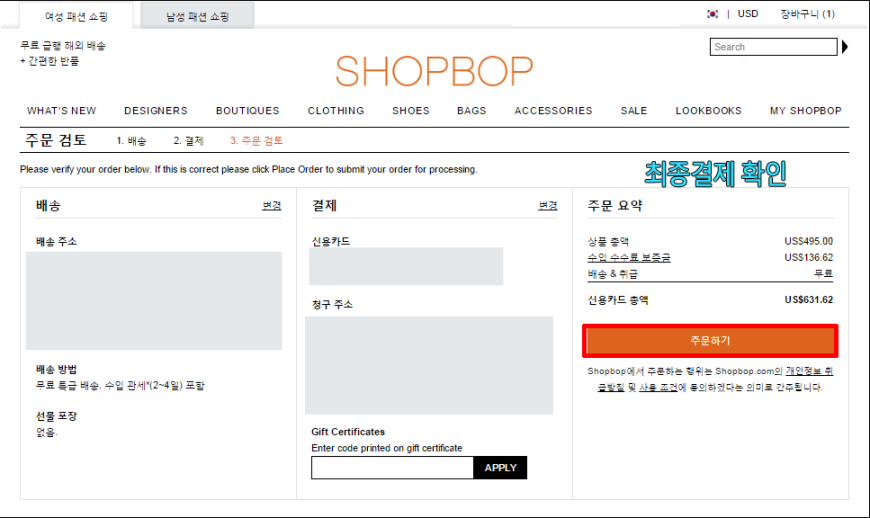Image resolution: width=870 pixels, height=518 pixels.
Task: Open the 사용 조건 link
Action: click(658, 387)
